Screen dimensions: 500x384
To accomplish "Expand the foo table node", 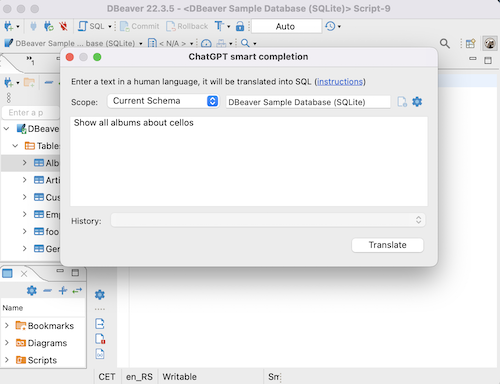I will 24,231.
